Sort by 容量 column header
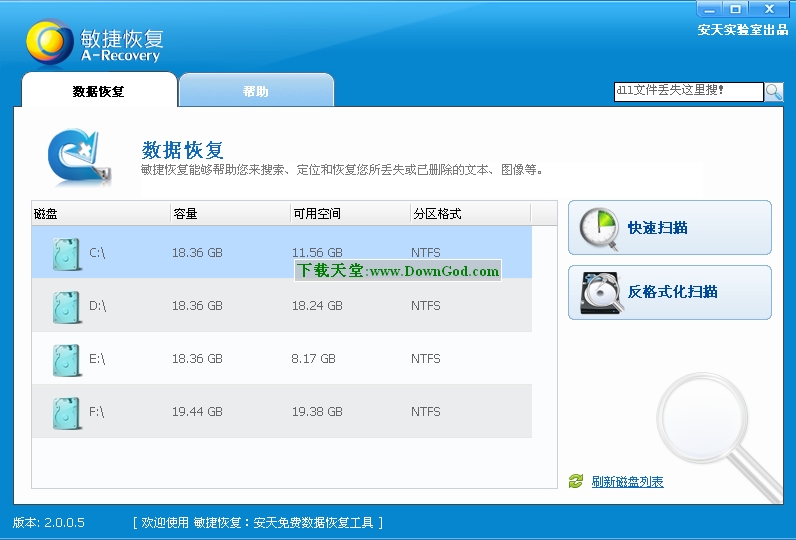Image resolution: width=796 pixels, height=540 pixels. point(230,214)
